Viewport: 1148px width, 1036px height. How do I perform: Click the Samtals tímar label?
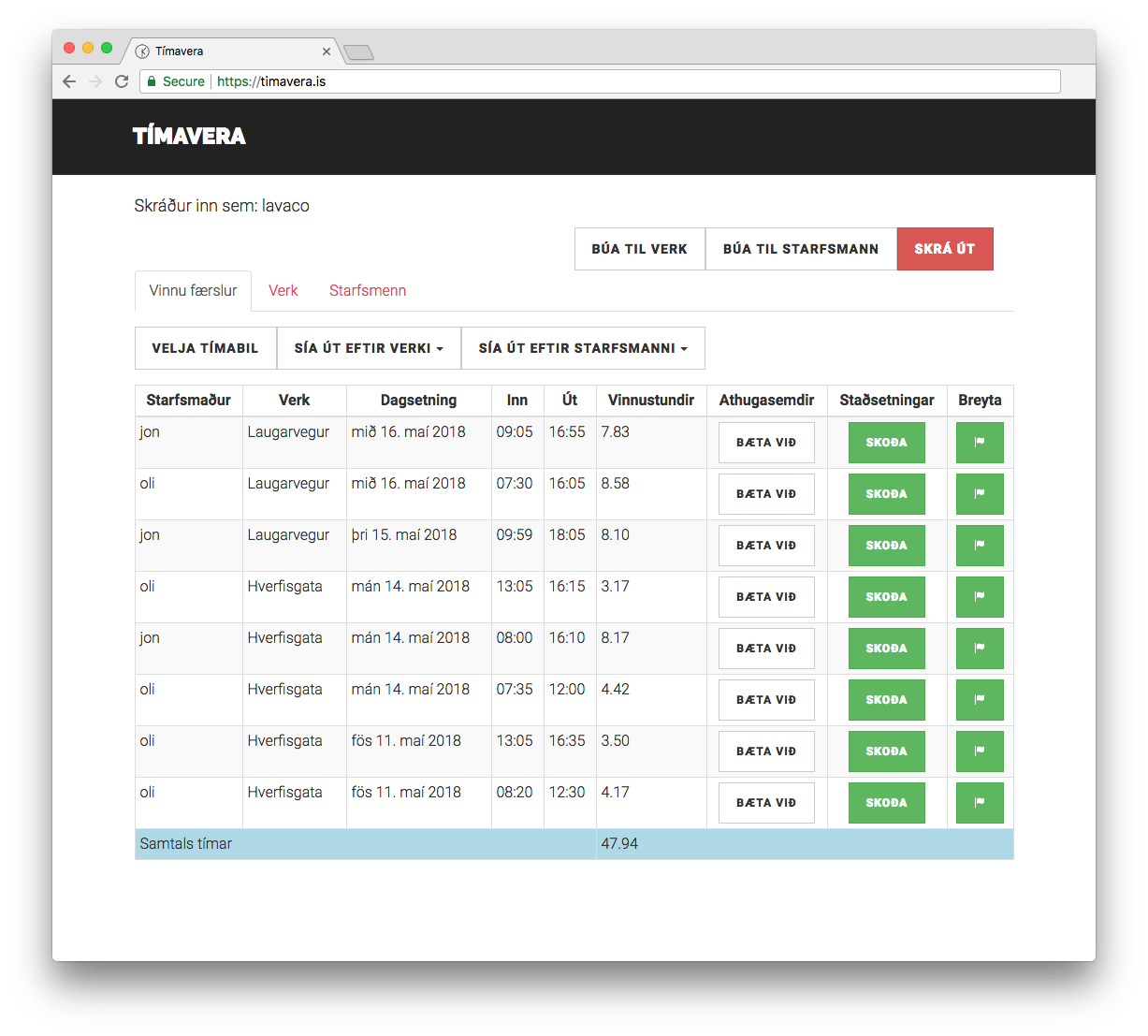pos(186,844)
